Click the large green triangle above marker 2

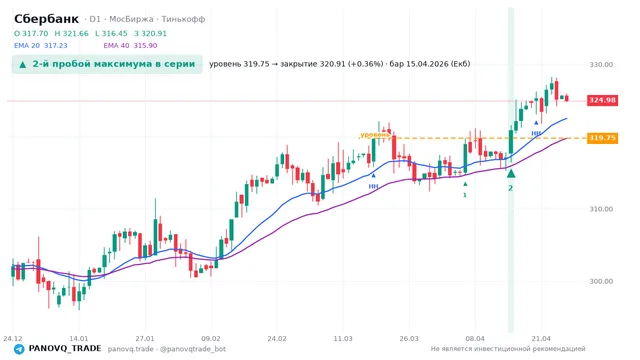511,173
